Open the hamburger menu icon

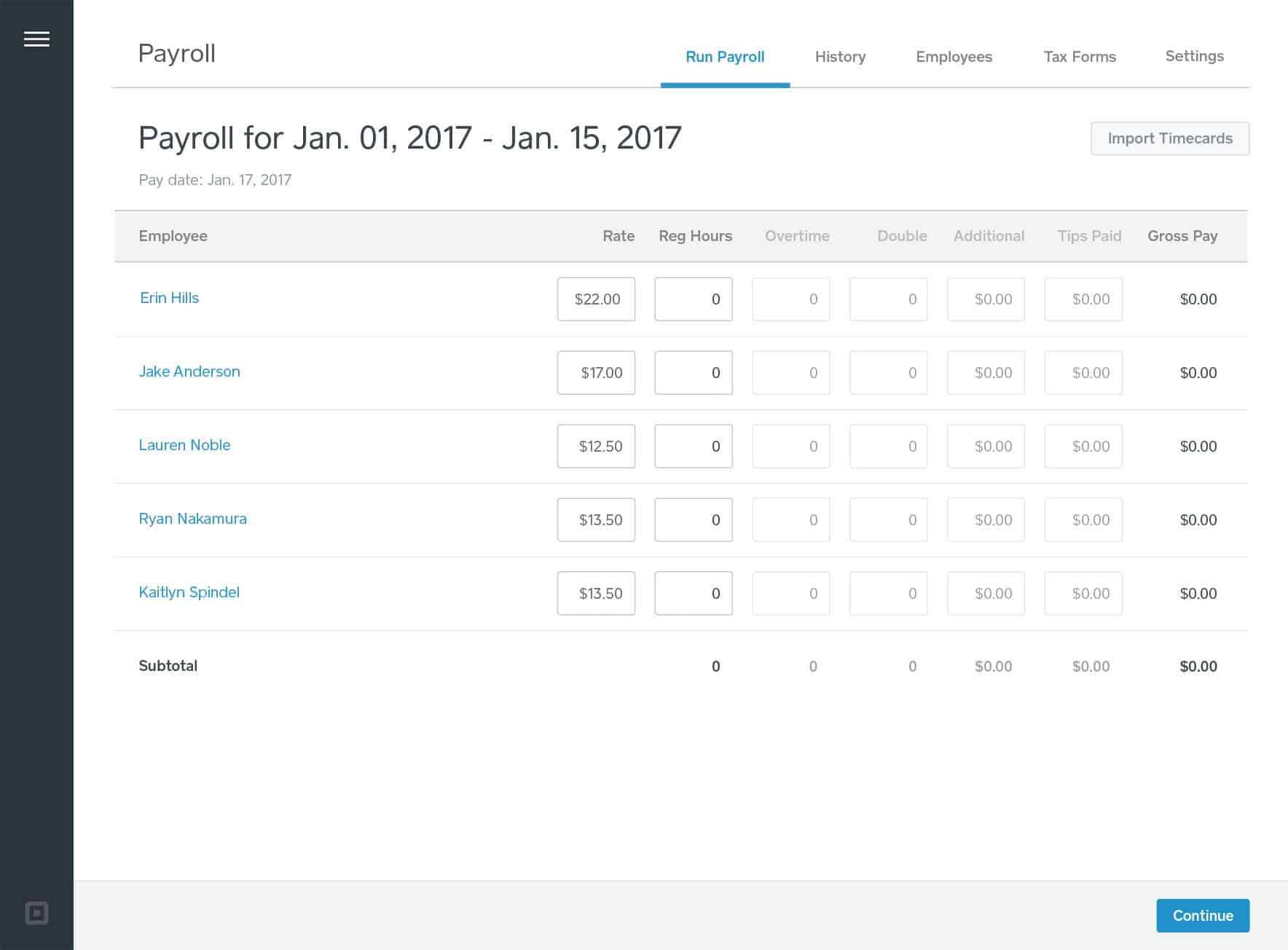pyautogui.click(x=36, y=39)
